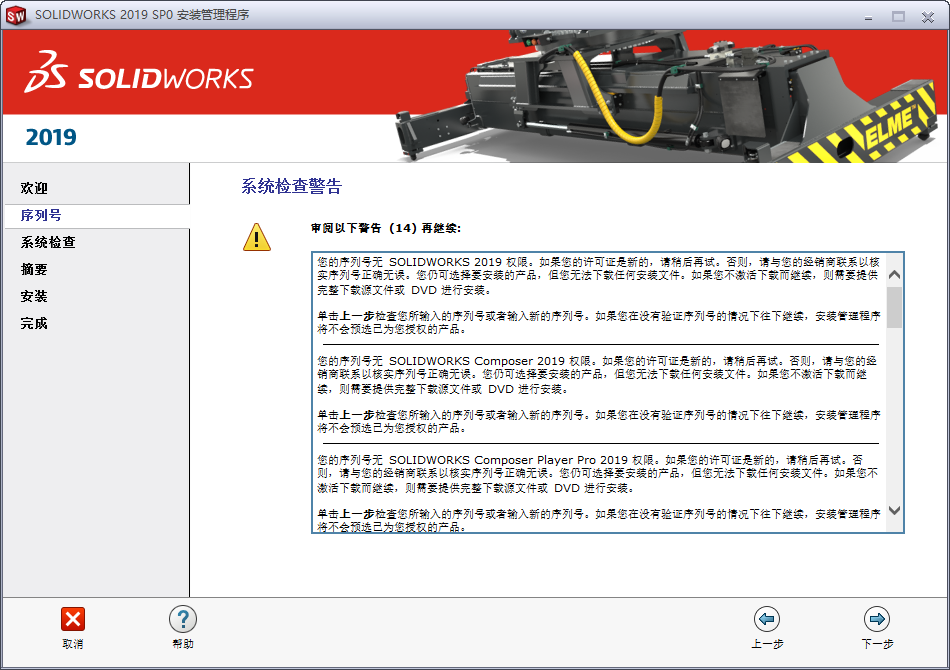950x670 pixels.
Task: Minimize the installation manager window
Action: coord(868,17)
